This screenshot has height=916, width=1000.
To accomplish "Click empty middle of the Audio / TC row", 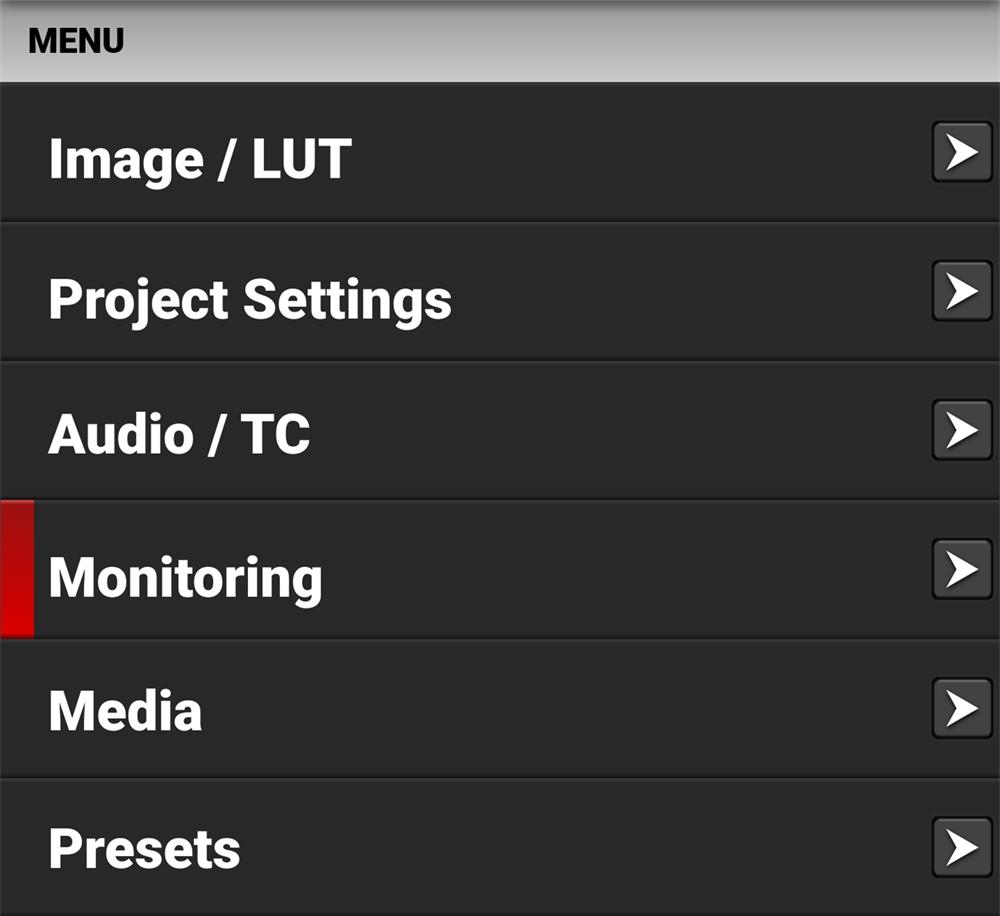I will (620, 431).
